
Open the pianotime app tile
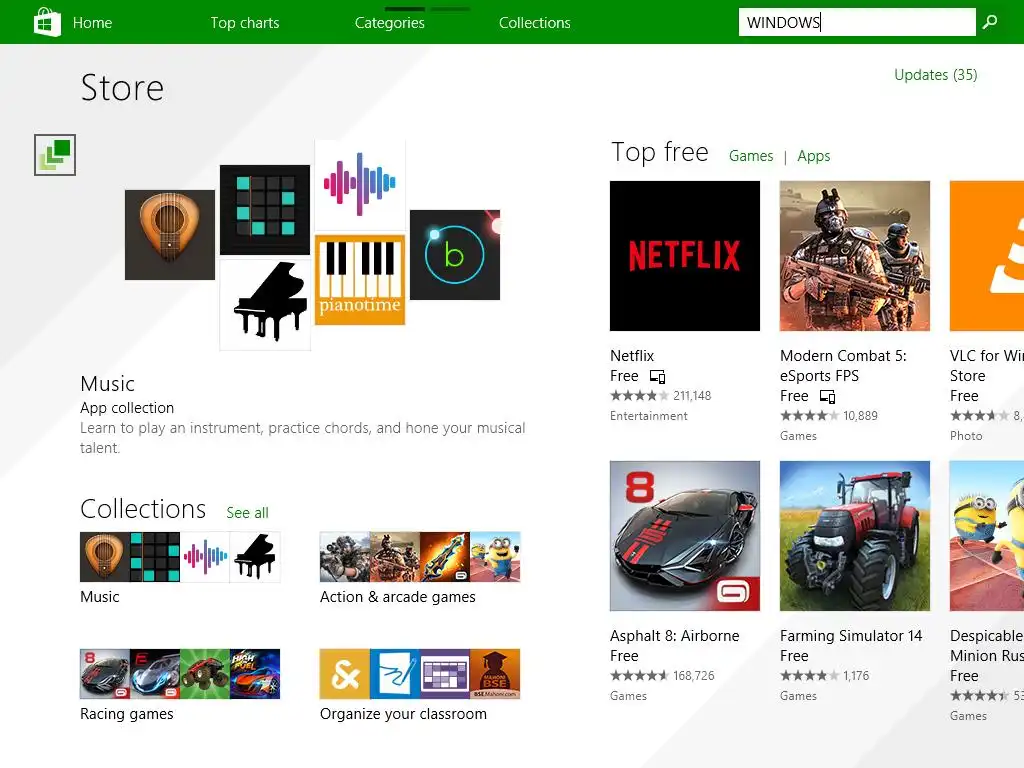pyautogui.click(x=360, y=280)
